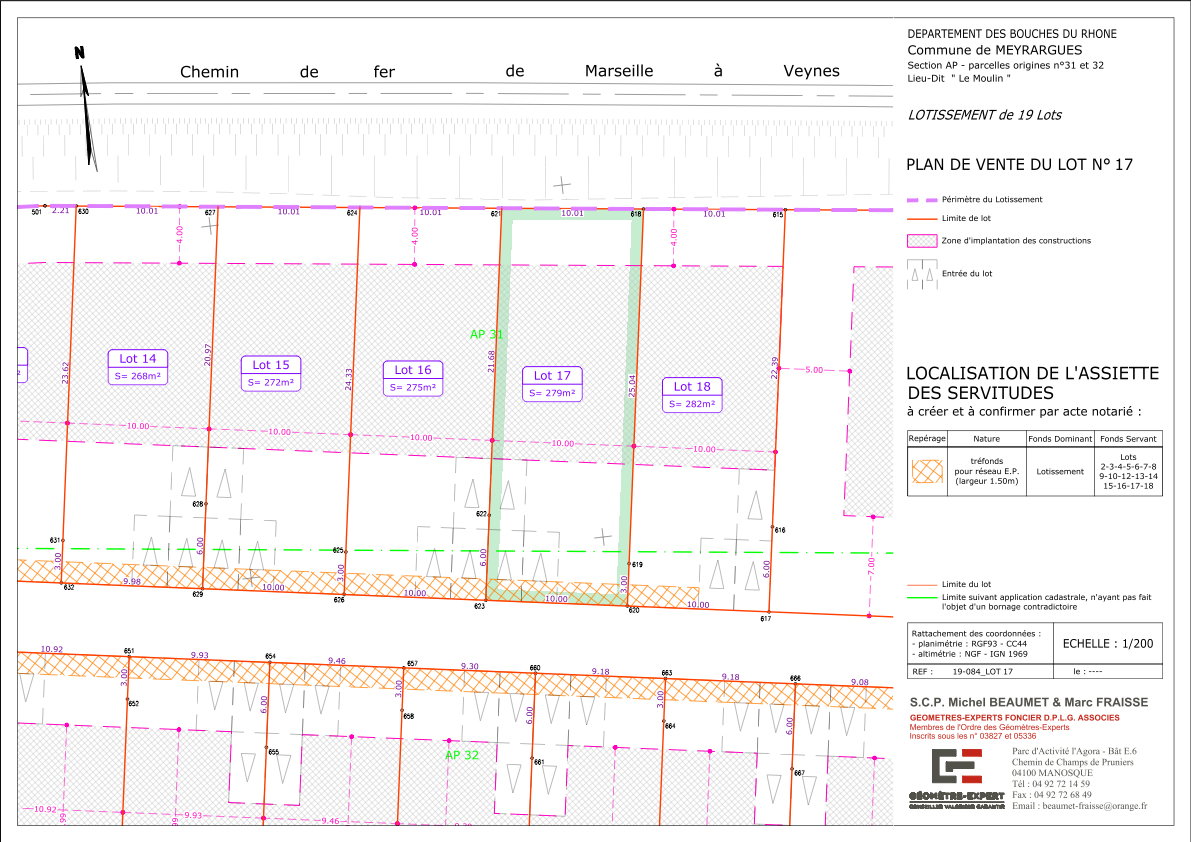1191x842 pixels.
Task: Click the 'Repérage' table header
Action: coord(927,438)
